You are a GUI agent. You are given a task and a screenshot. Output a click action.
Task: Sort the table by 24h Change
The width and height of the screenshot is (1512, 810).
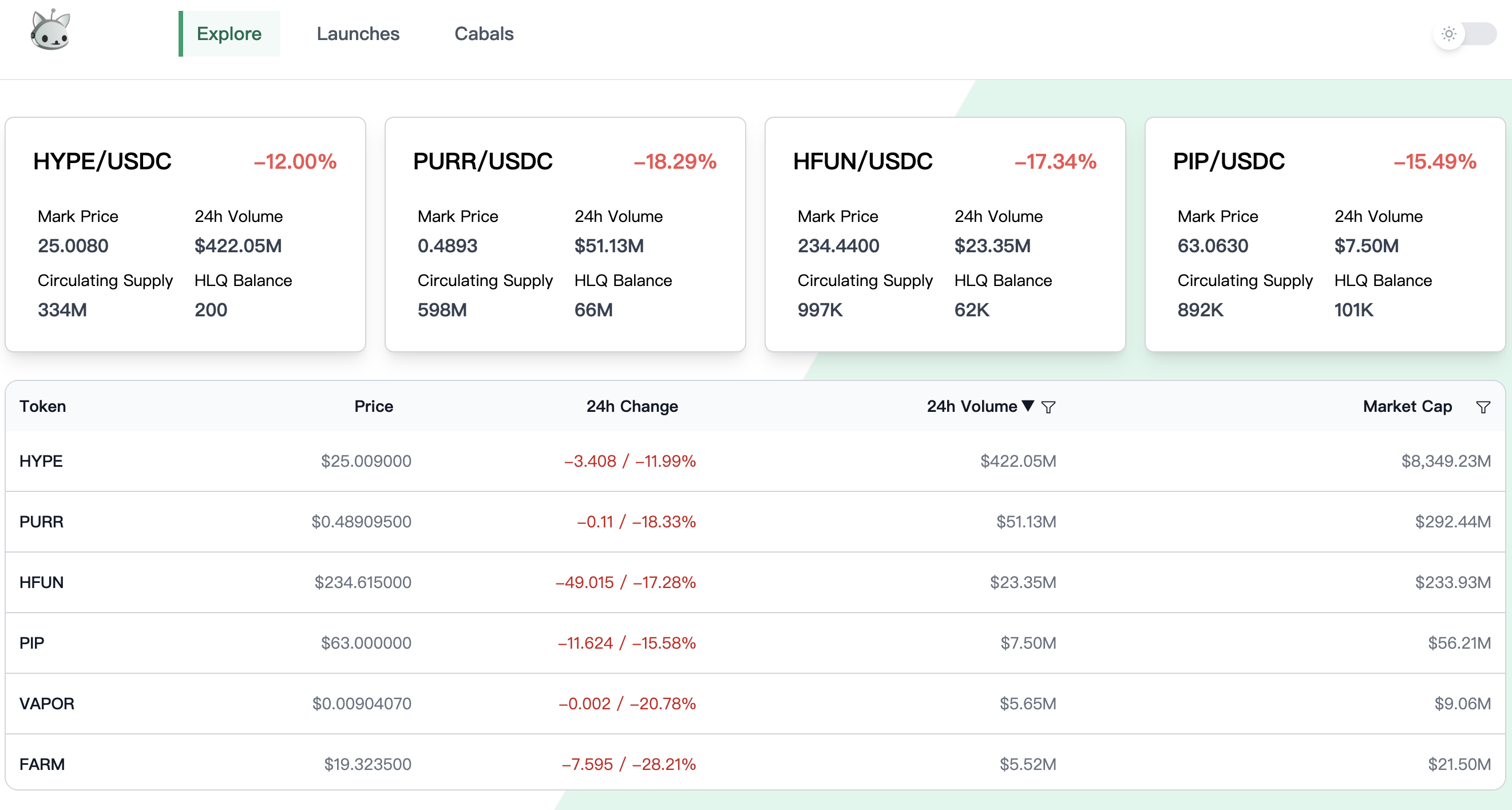[632, 407]
